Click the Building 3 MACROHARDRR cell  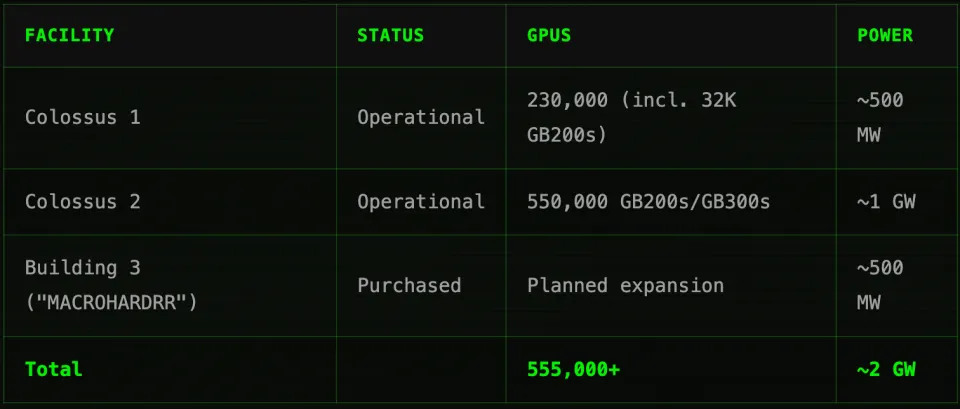pos(111,285)
